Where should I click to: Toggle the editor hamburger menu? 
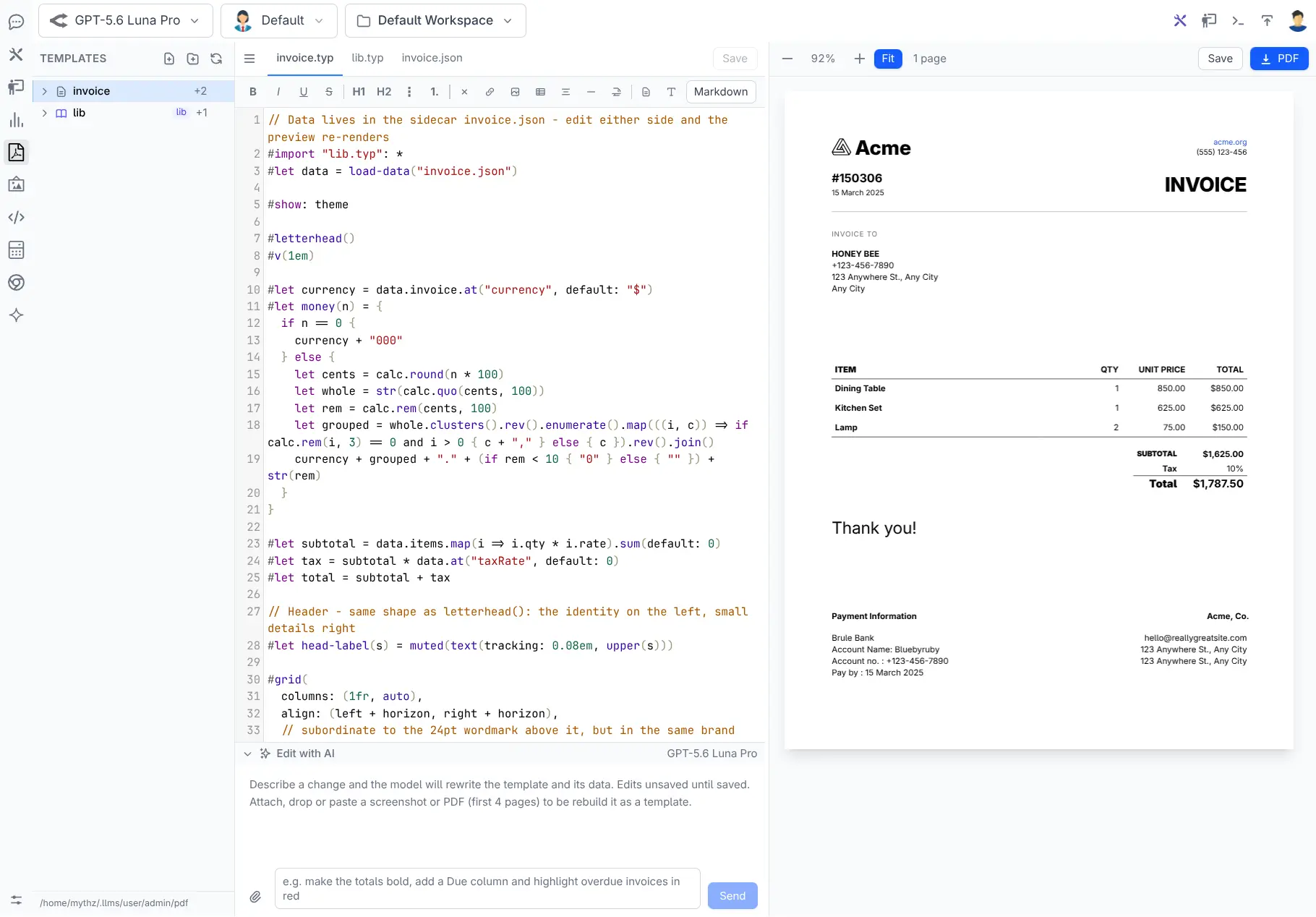(249, 59)
